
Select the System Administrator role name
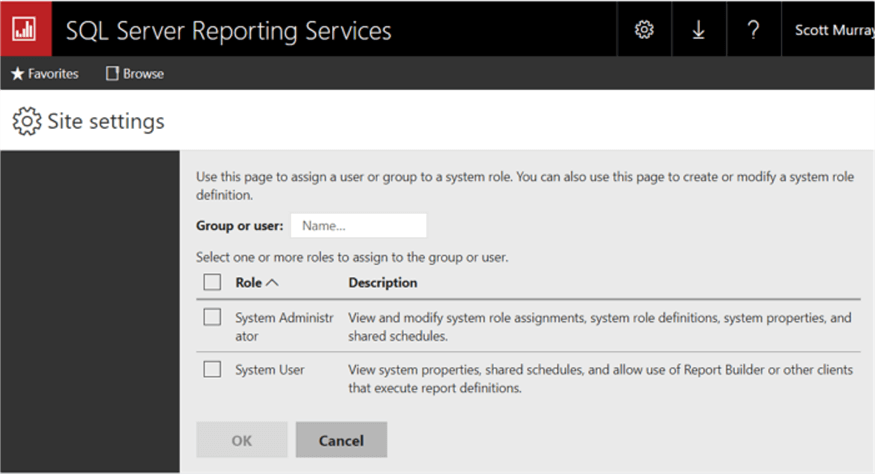284,327
